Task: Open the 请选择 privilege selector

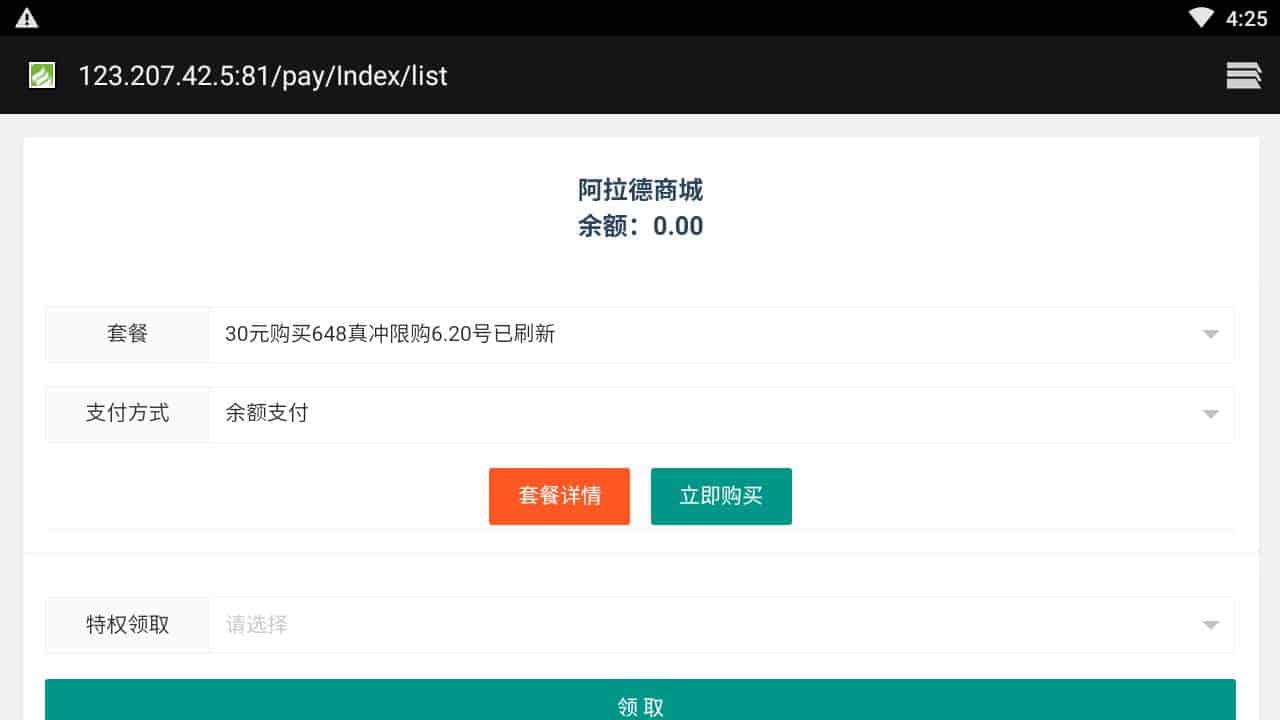Action: (700, 625)
